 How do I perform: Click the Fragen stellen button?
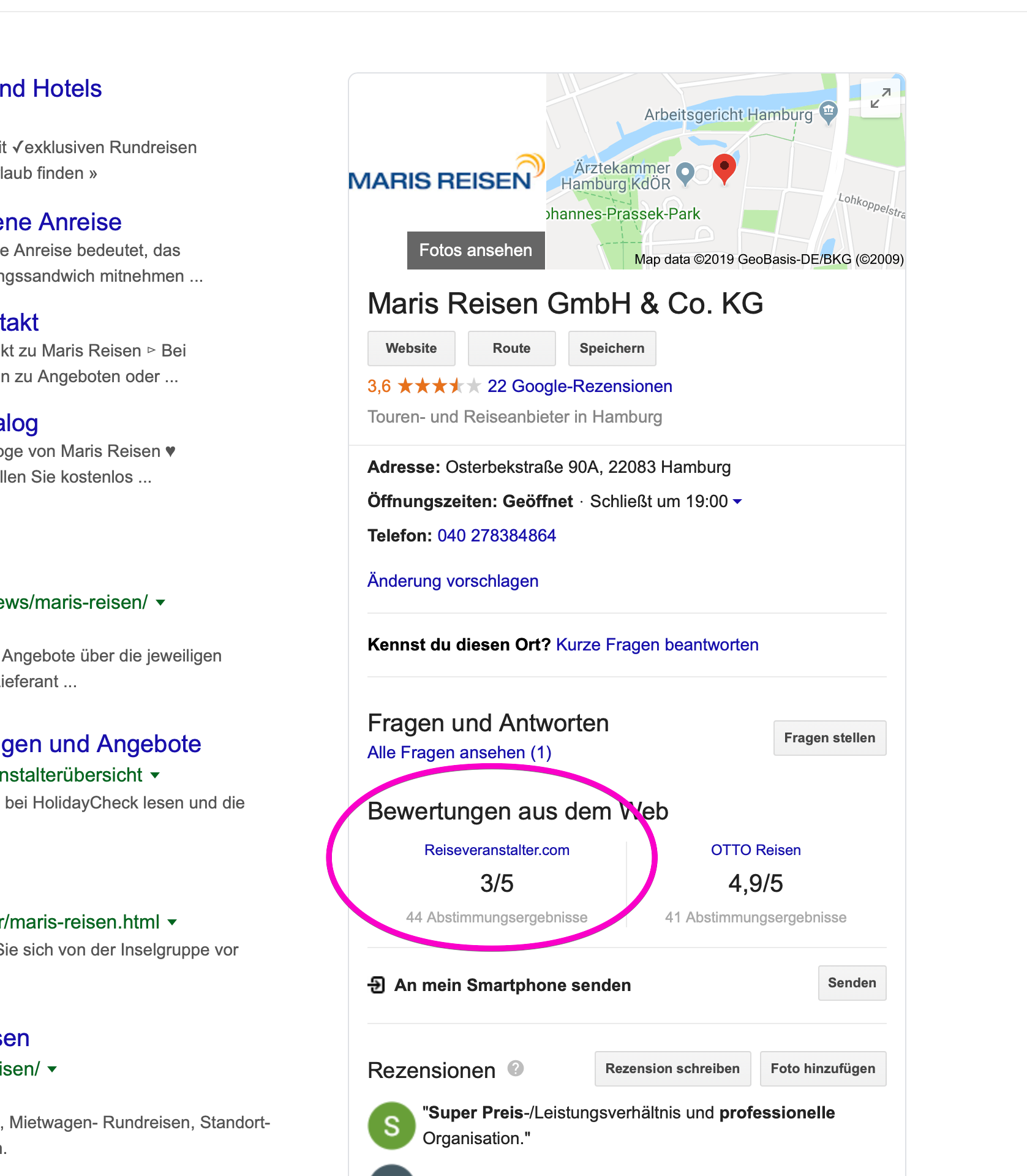pos(830,738)
